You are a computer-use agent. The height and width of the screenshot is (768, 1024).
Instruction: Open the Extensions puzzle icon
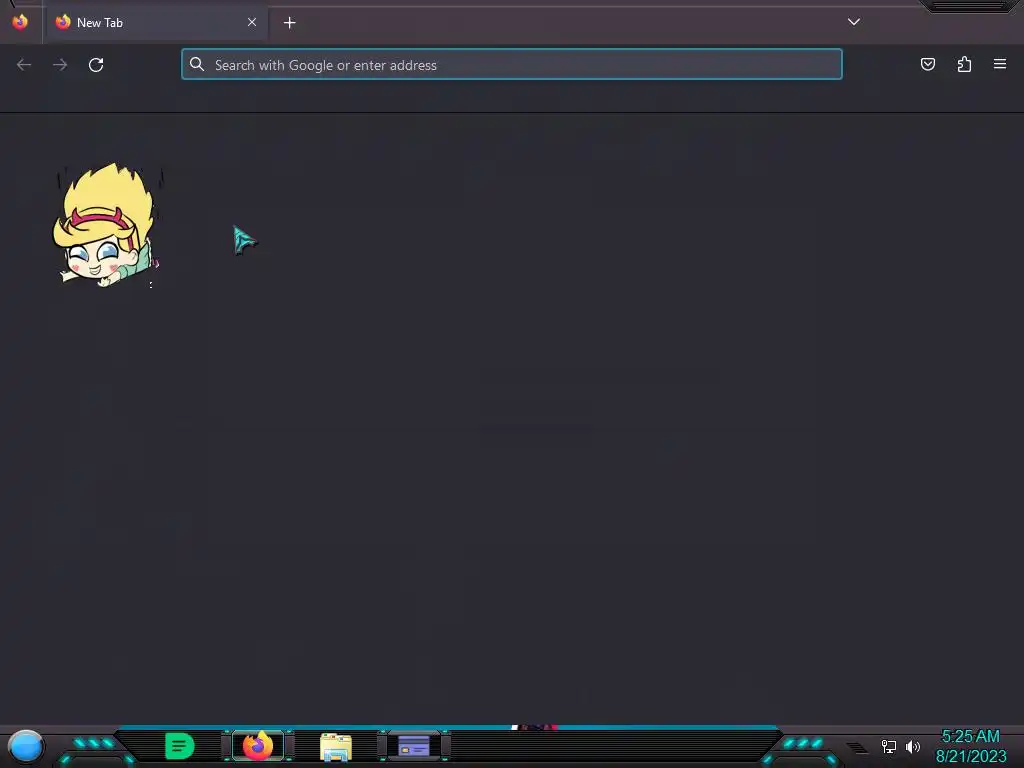964,64
